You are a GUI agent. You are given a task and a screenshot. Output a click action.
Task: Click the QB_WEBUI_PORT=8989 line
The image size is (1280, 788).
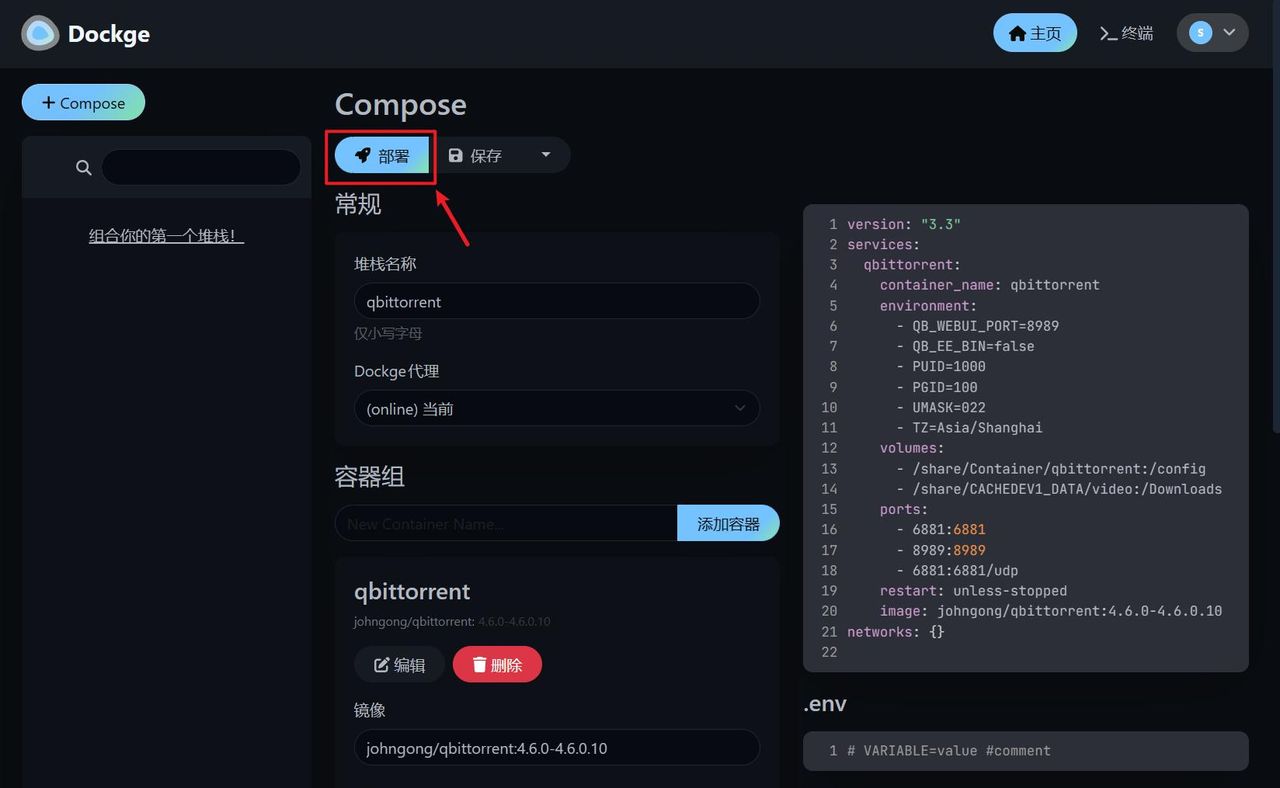point(978,326)
